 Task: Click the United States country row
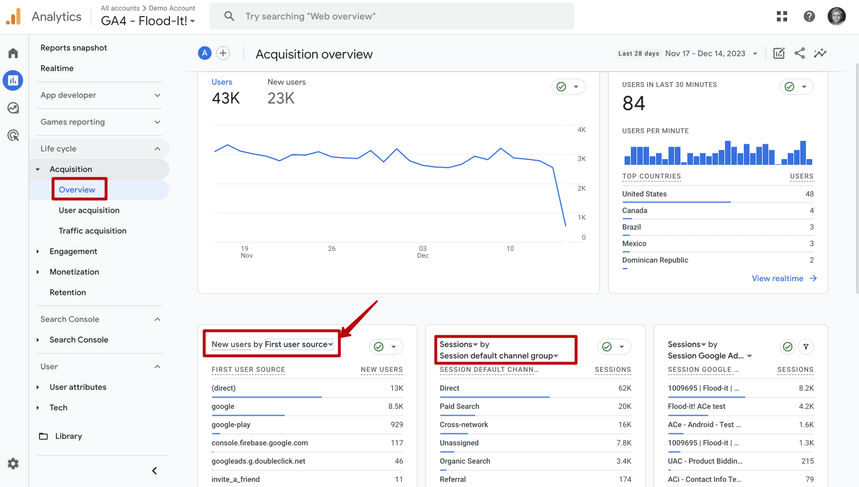(x=718, y=194)
